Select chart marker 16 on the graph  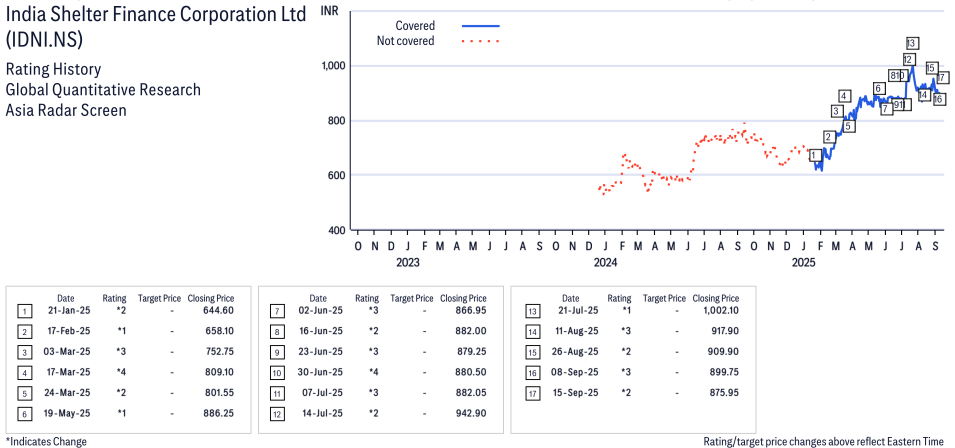(939, 99)
